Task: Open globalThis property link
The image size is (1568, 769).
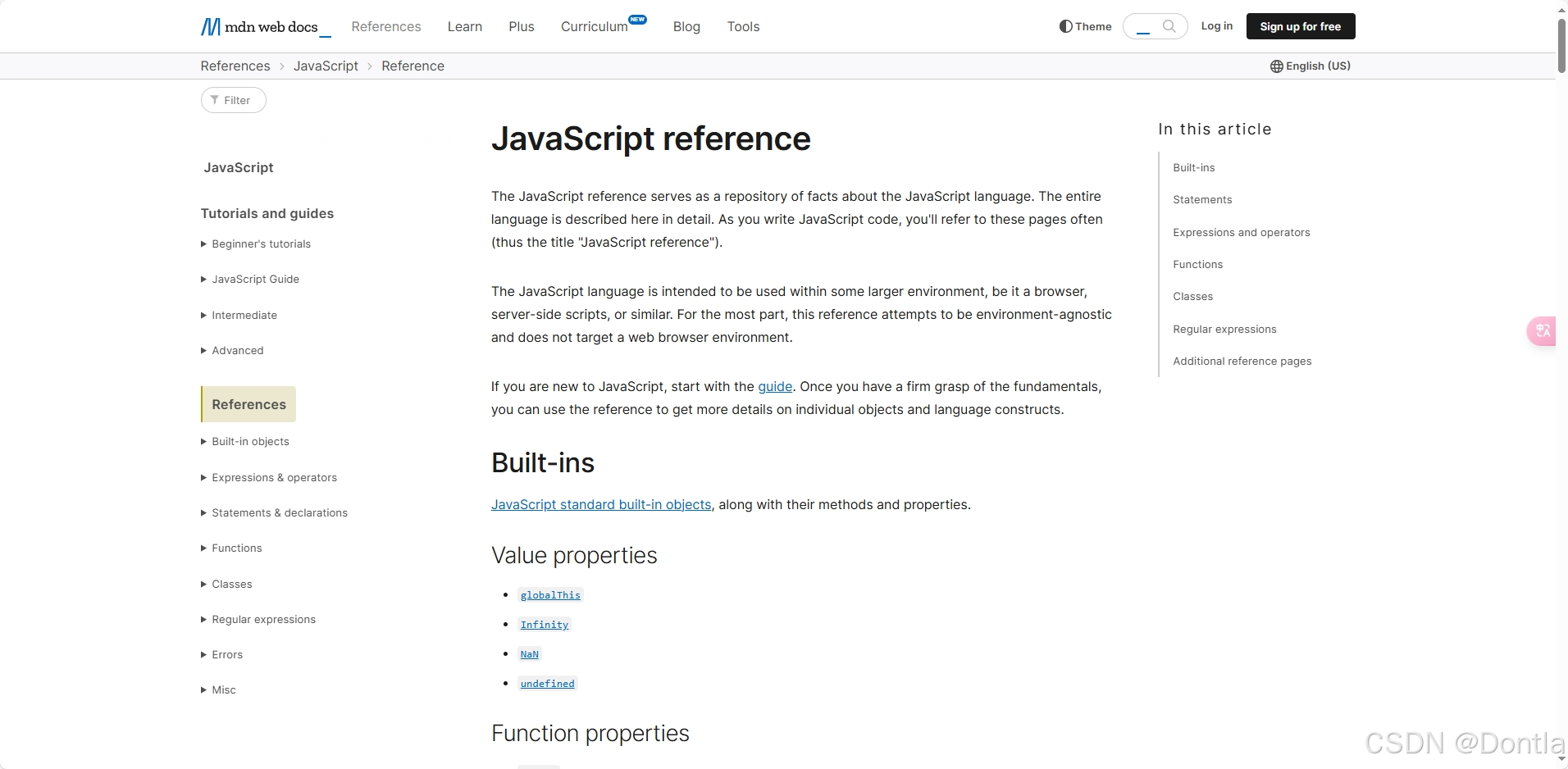Action: pos(550,595)
